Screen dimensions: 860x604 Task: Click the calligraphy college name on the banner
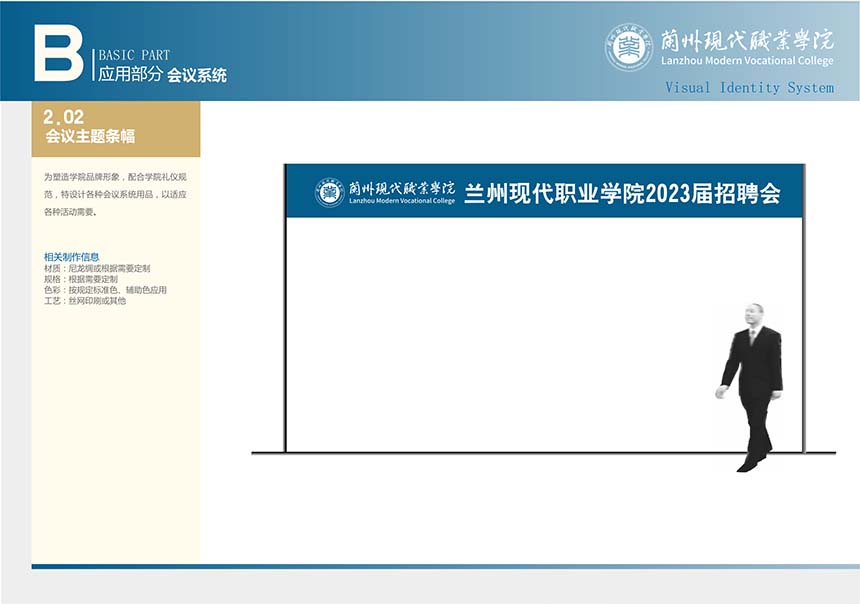tap(401, 186)
